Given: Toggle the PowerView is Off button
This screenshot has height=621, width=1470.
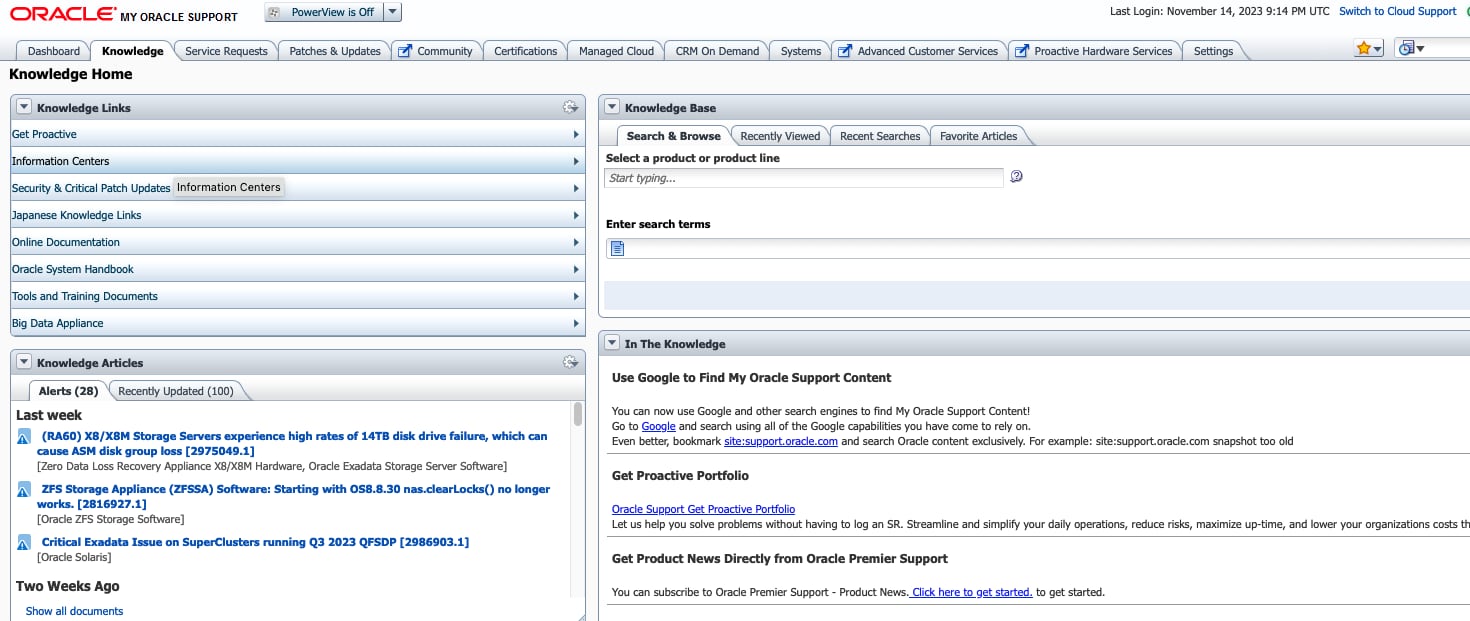Looking at the screenshot, I should pyautogui.click(x=324, y=12).
